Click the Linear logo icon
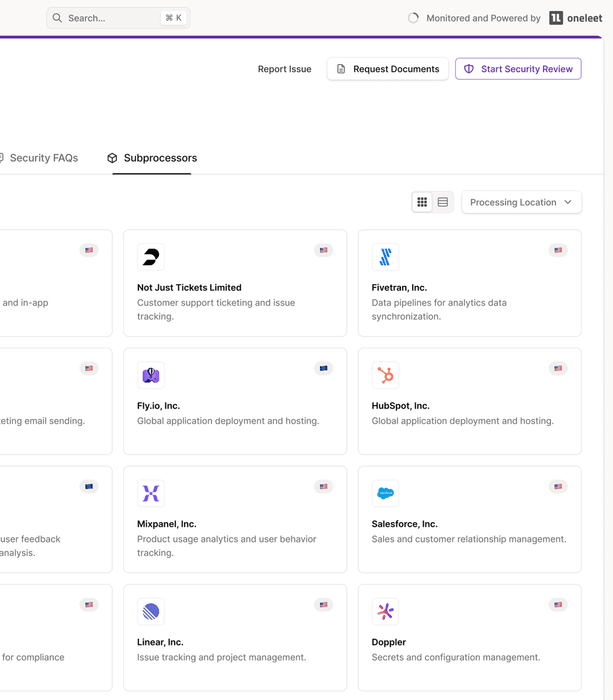 tap(150, 612)
